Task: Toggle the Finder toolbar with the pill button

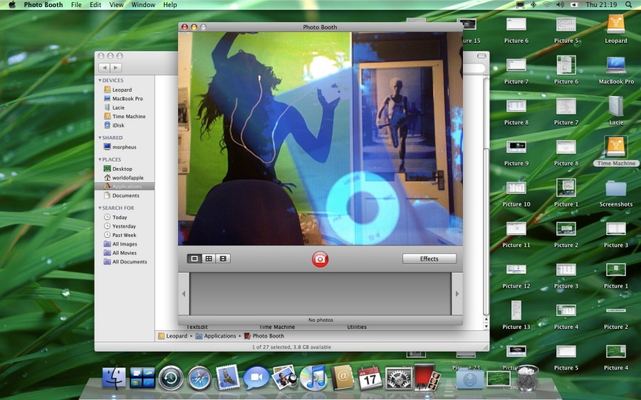Action: 482,56
